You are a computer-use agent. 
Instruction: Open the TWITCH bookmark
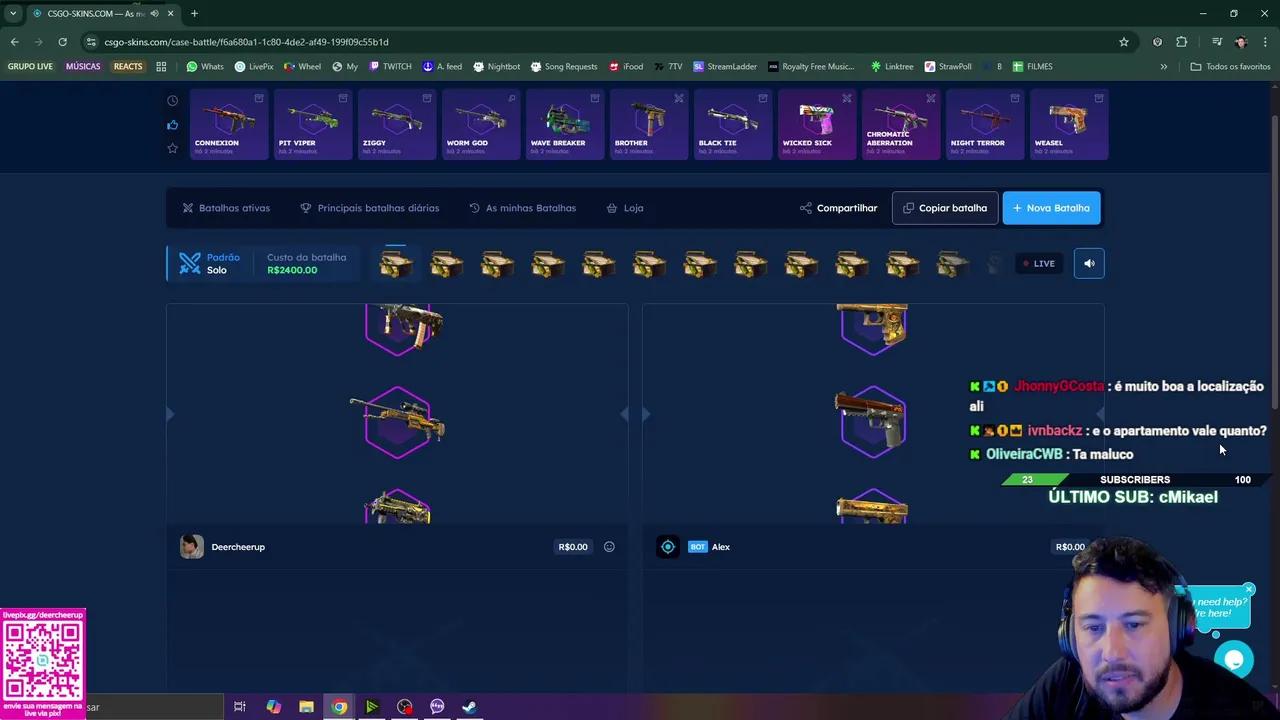[390, 67]
